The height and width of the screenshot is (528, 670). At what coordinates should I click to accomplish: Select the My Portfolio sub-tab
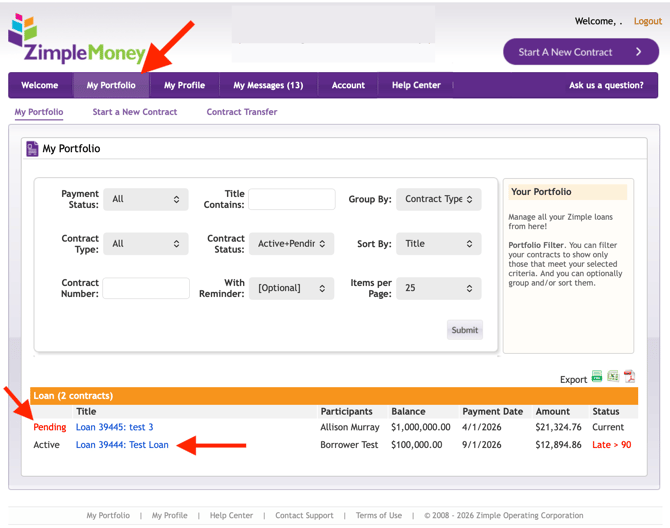[x=39, y=112]
